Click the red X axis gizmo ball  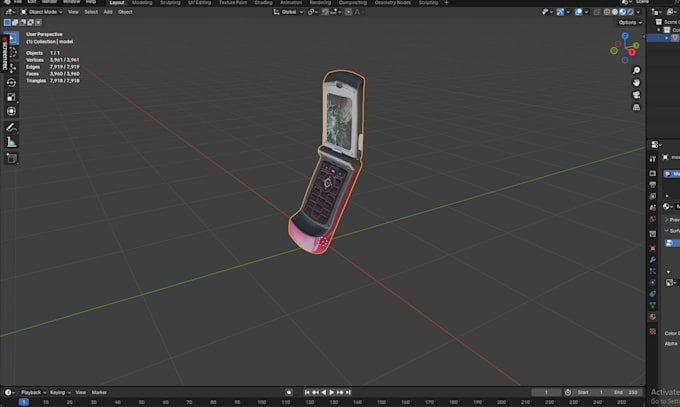pos(632,52)
